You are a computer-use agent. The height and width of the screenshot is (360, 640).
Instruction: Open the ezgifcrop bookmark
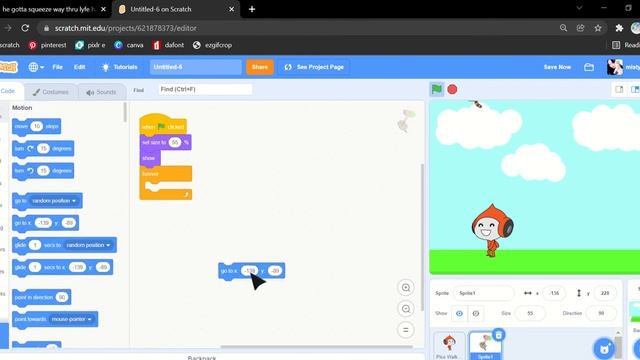click(x=212, y=45)
